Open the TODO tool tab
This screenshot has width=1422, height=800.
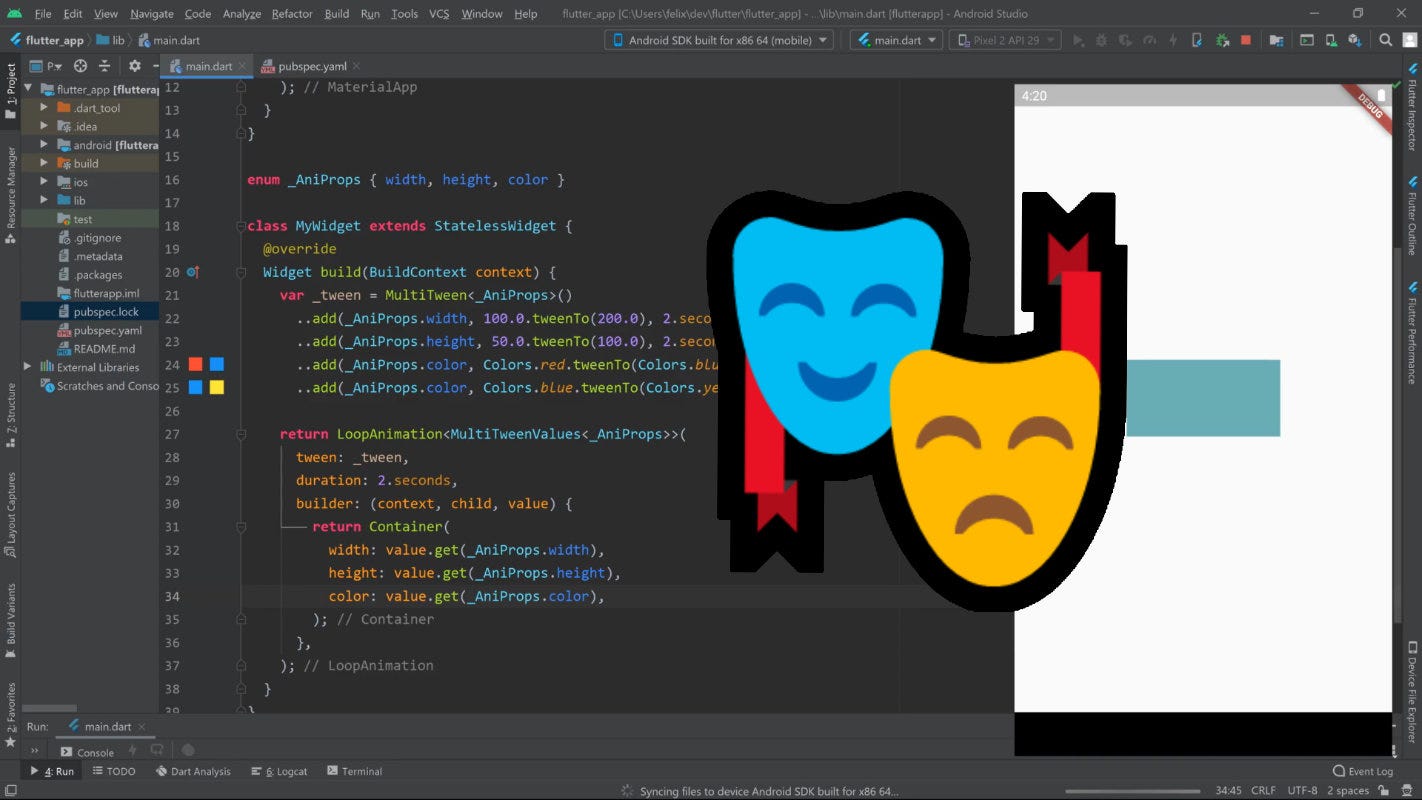[114, 771]
